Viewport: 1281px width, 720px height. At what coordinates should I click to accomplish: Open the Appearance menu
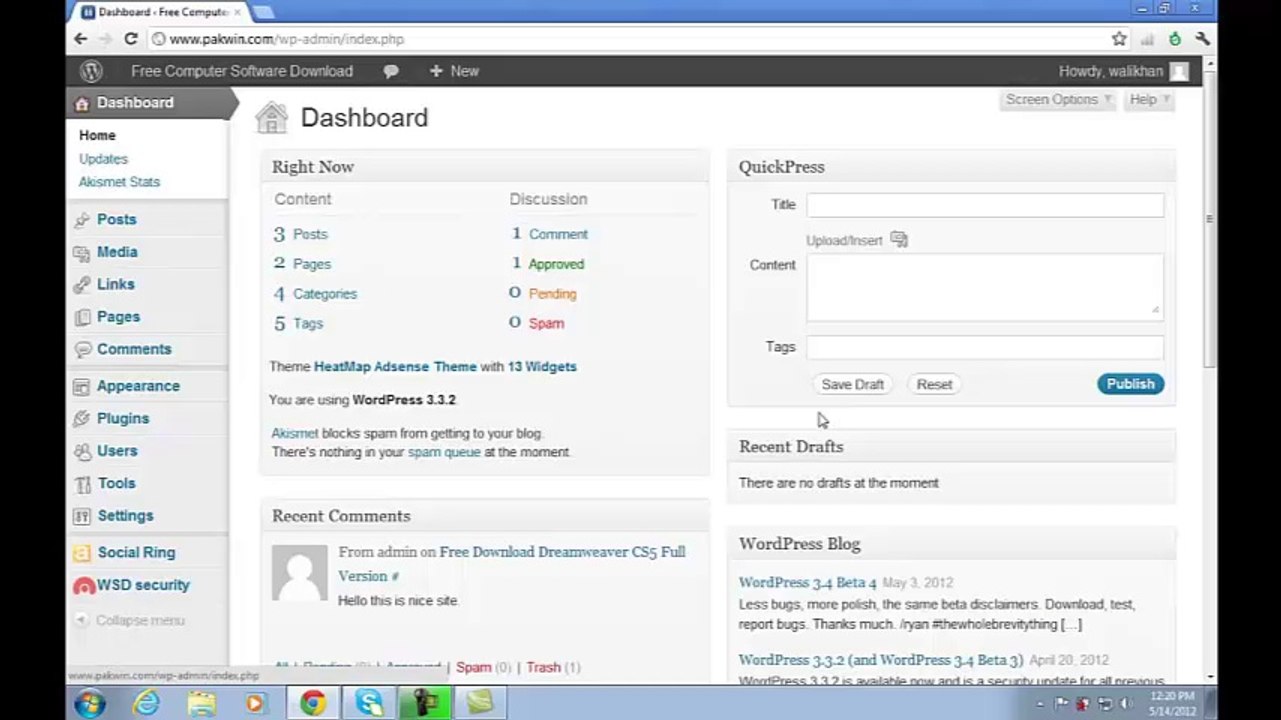138,386
